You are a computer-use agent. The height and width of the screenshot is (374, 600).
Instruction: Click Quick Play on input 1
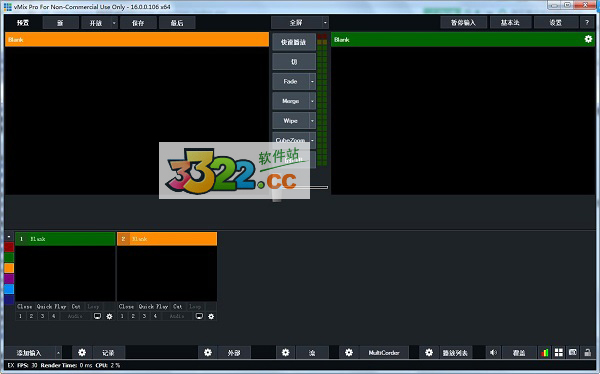(52, 306)
